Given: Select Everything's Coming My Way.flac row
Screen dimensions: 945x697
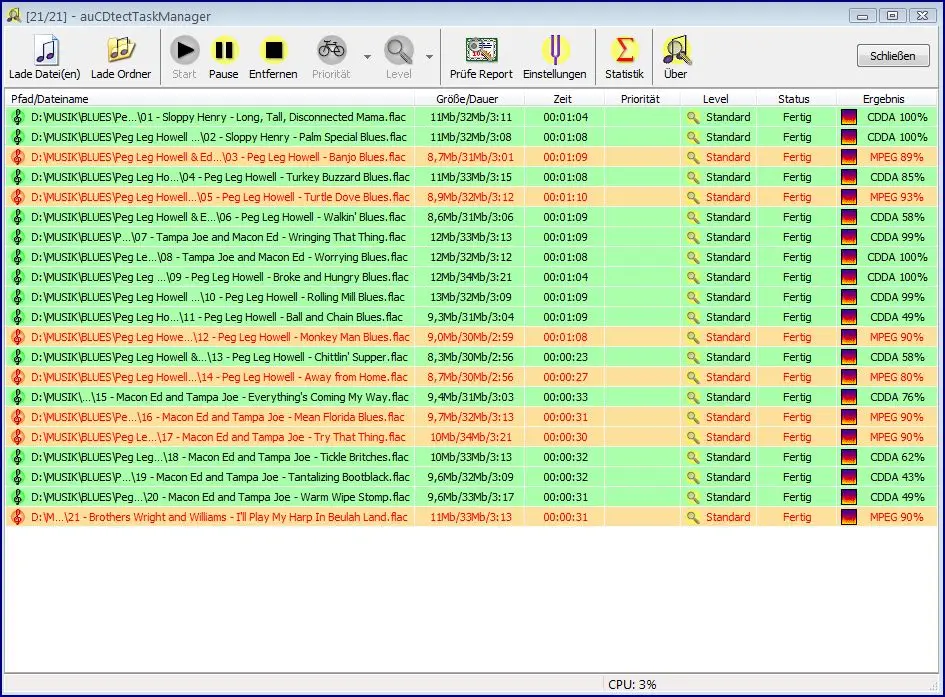Looking at the screenshot, I should [x=471, y=397].
